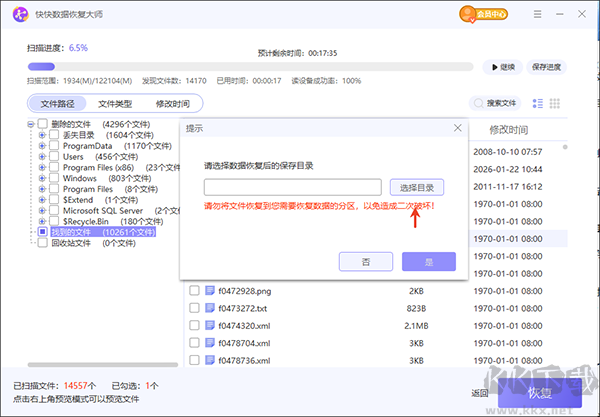This screenshot has height=417, width=600.
Task: Click the tree horizontal scrollbar
Action: point(103,365)
